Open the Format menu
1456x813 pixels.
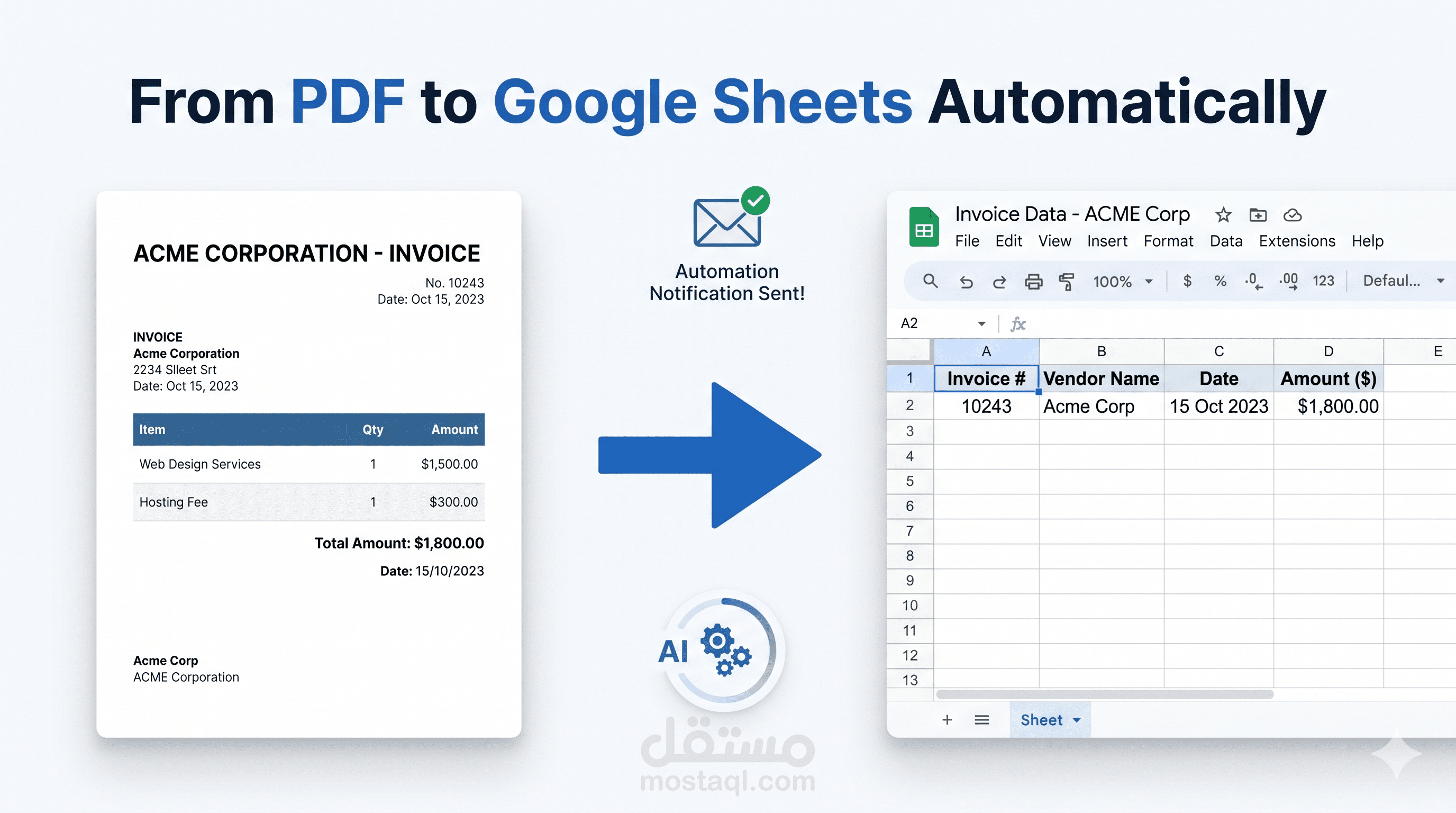coord(1168,241)
